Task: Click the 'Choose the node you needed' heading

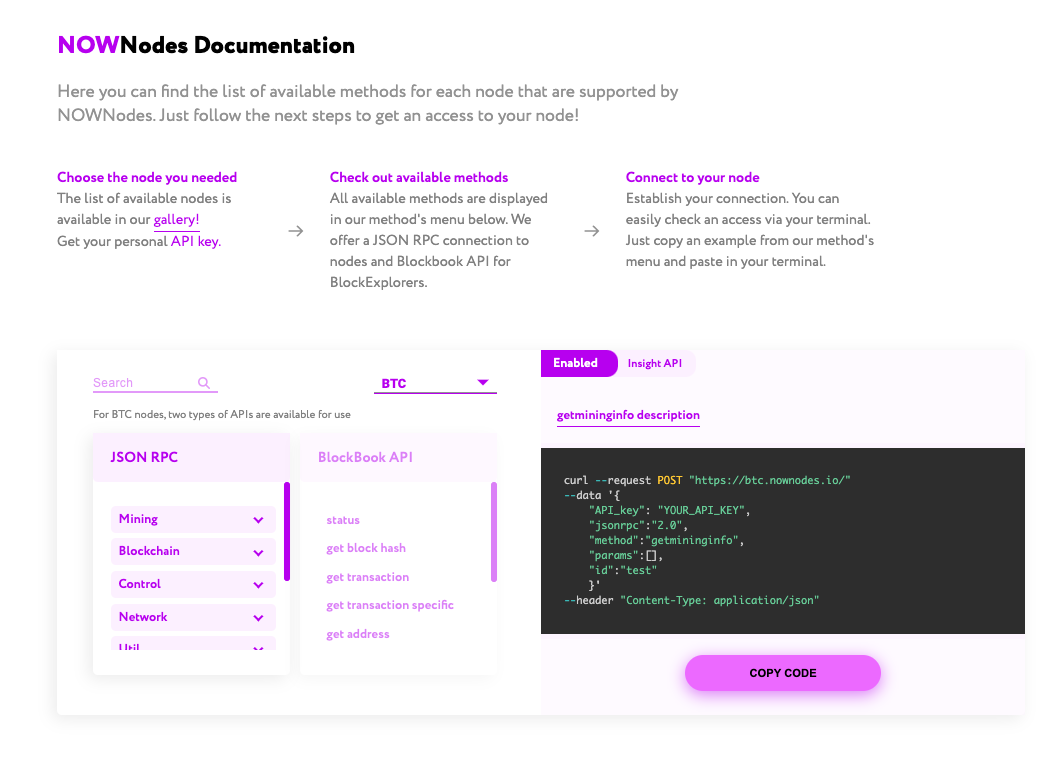Action: (x=147, y=177)
